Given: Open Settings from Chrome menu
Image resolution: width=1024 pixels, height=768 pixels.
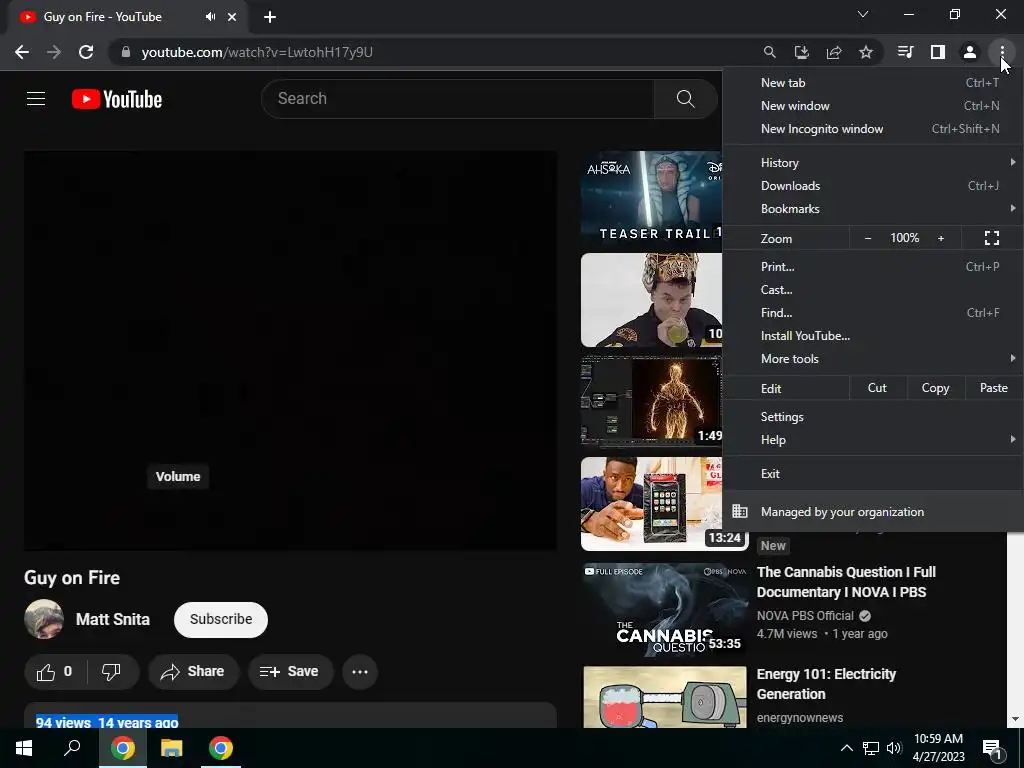Looking at the screenshot, I should pyautogui.click(x=872, y=417).
